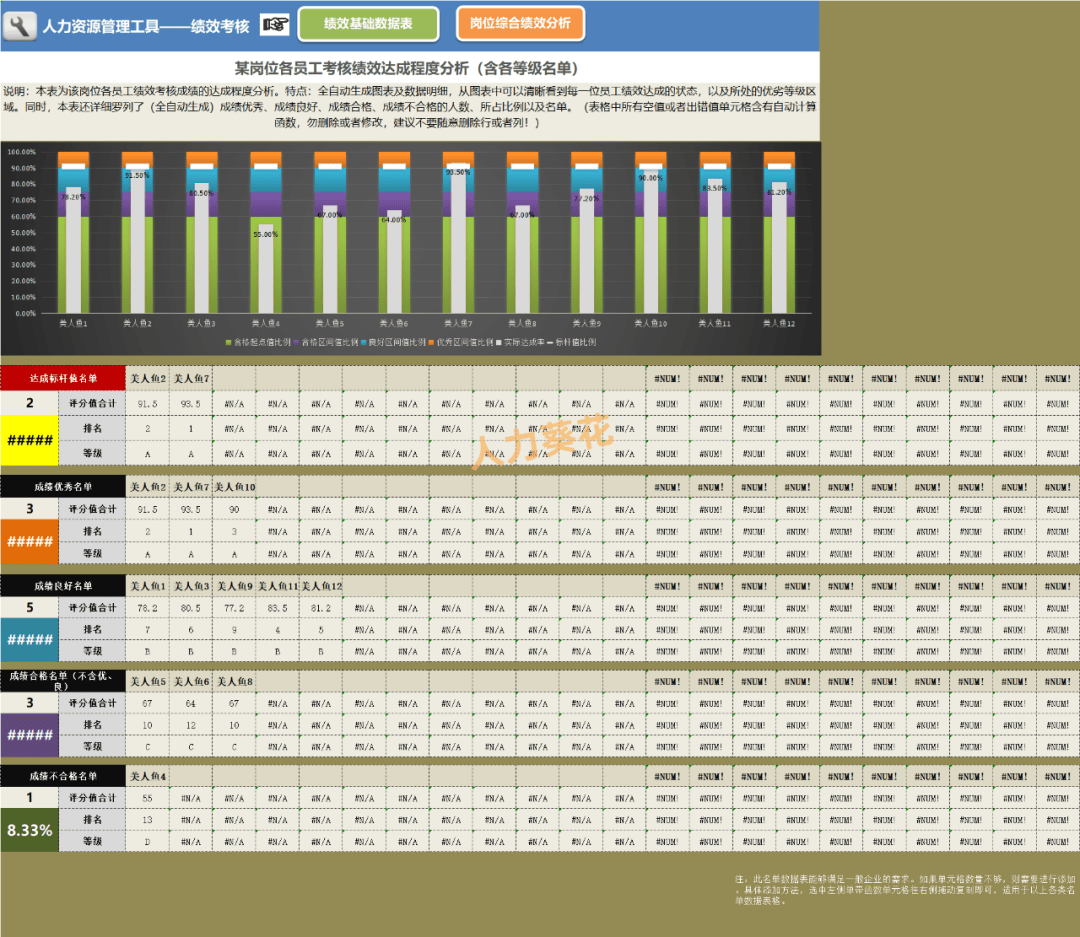Select the 55.00% bar for 美人鱼4
The width and height of the screenshot is (1080, 937).
pyautogui.click(x=265, y=270)
